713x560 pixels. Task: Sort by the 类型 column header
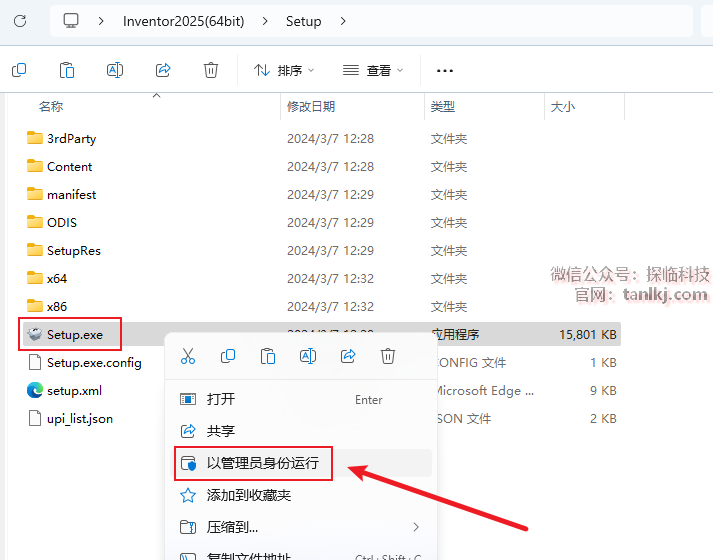pyautogui.click(x=443, y=107)
